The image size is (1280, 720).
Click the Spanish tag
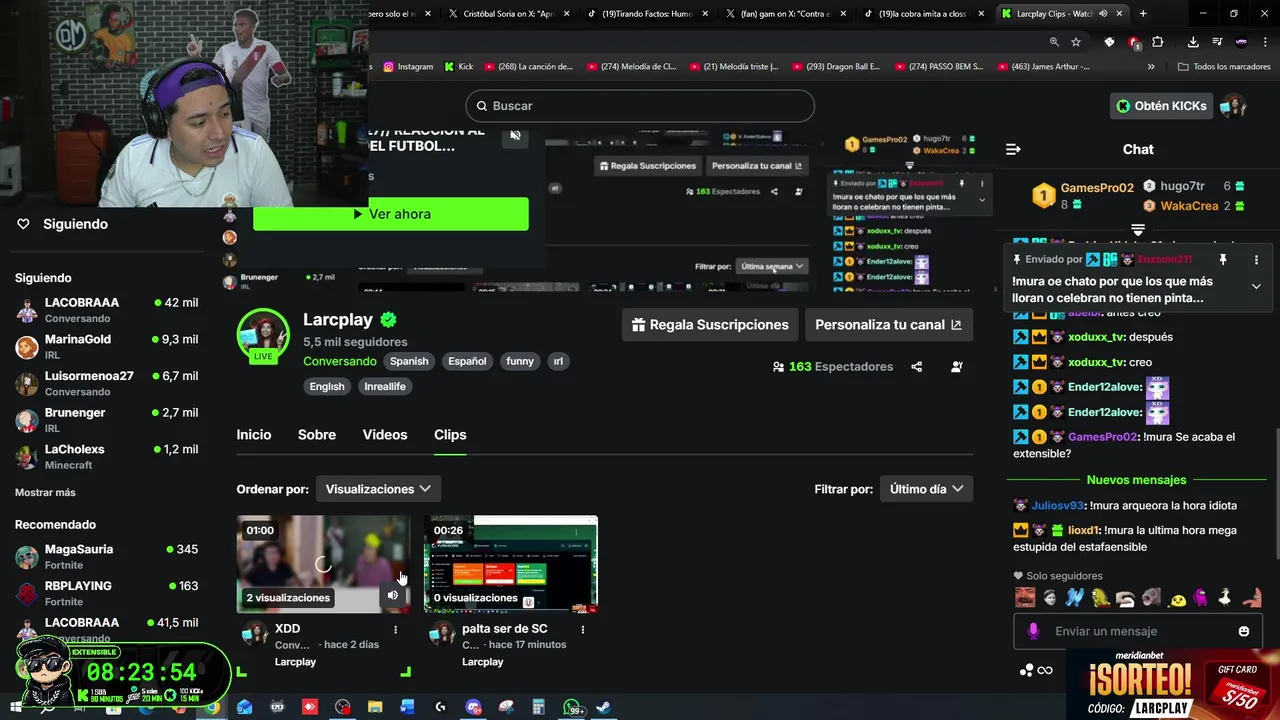[x=409, y=361]
